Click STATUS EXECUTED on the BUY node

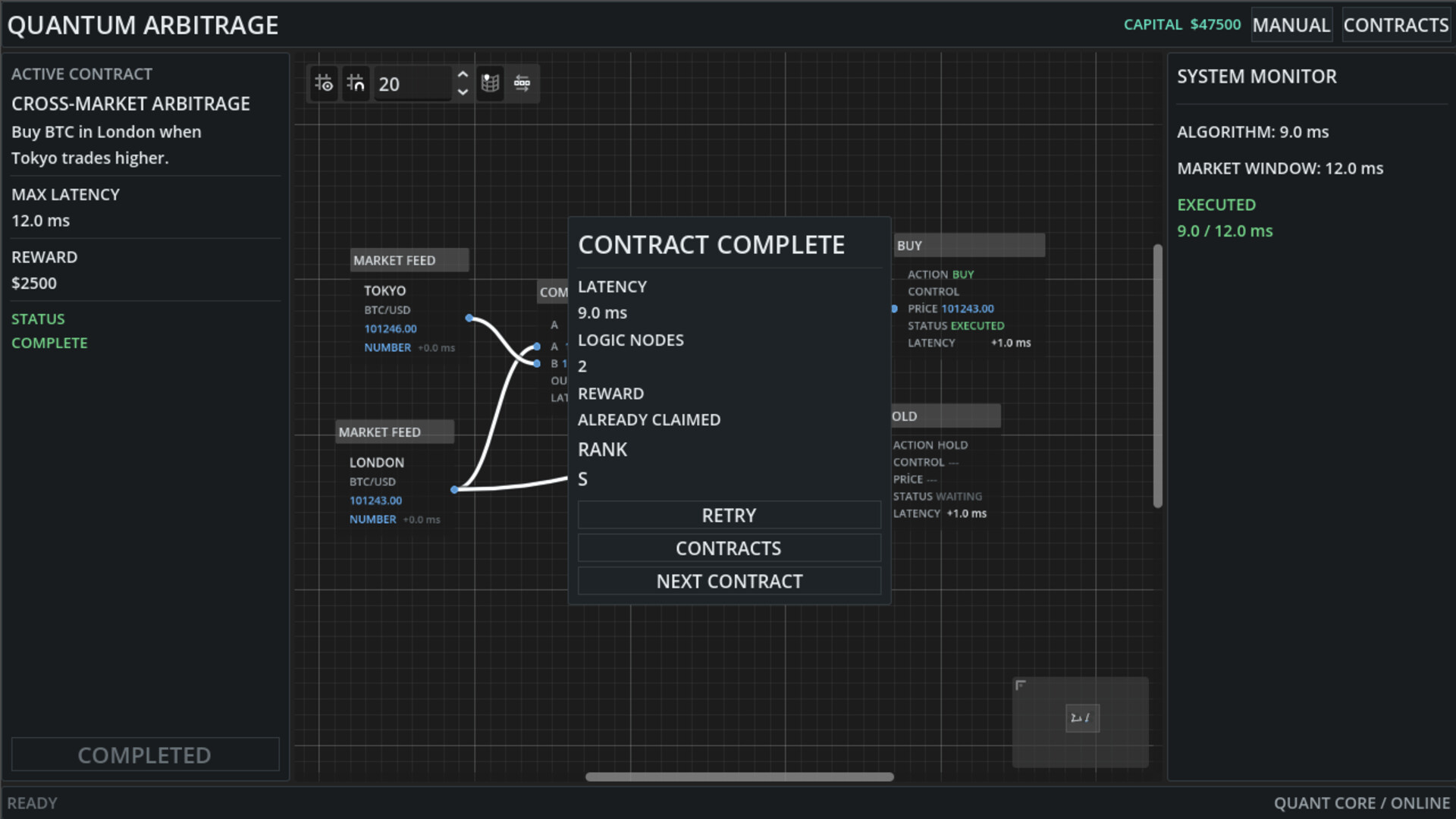(956, 326)
